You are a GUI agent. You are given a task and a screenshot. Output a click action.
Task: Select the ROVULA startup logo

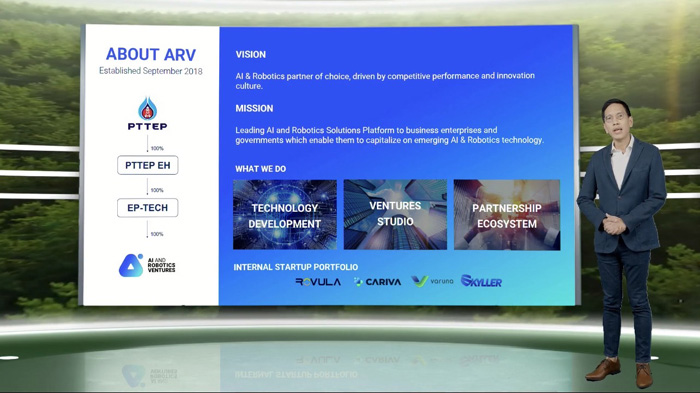click(x=318, y=282)
